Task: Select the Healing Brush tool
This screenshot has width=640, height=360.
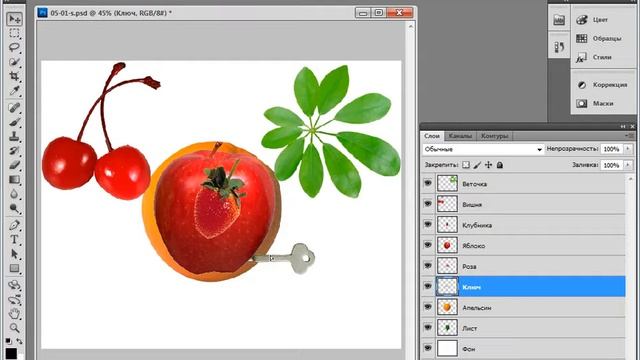Action: (x=14, y=108)
